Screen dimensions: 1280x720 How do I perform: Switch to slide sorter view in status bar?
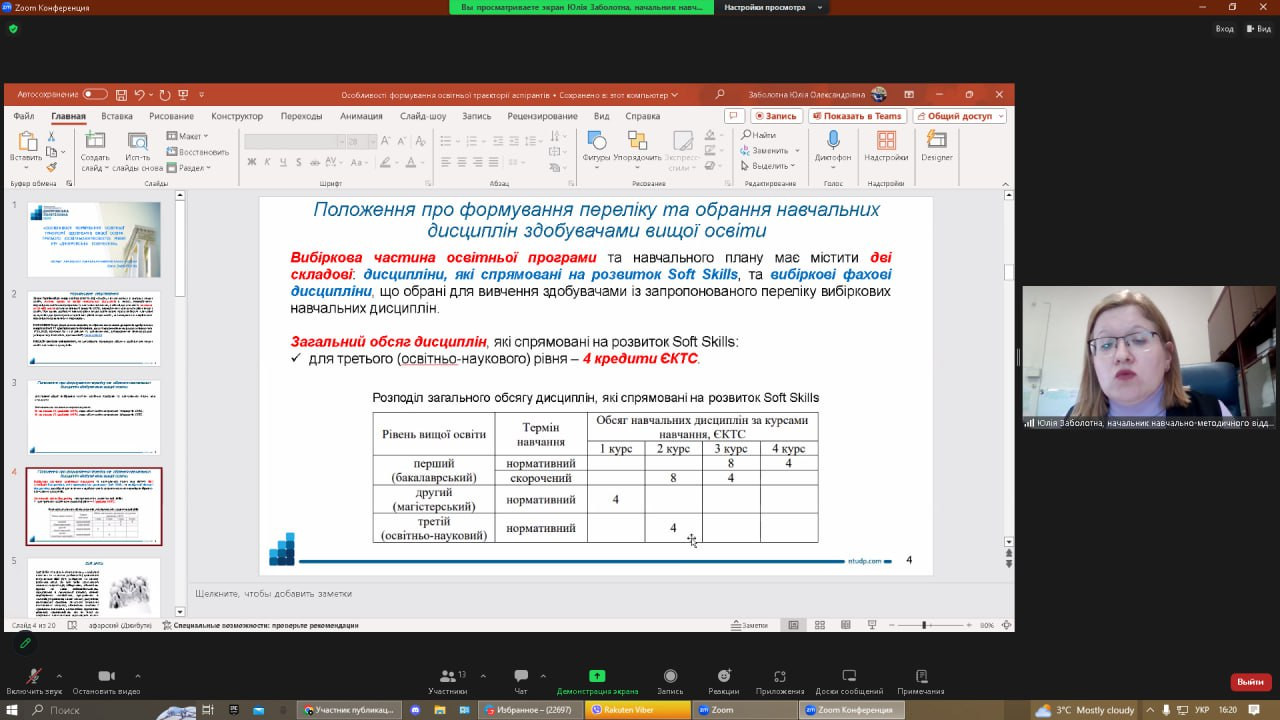coord(820,625)
